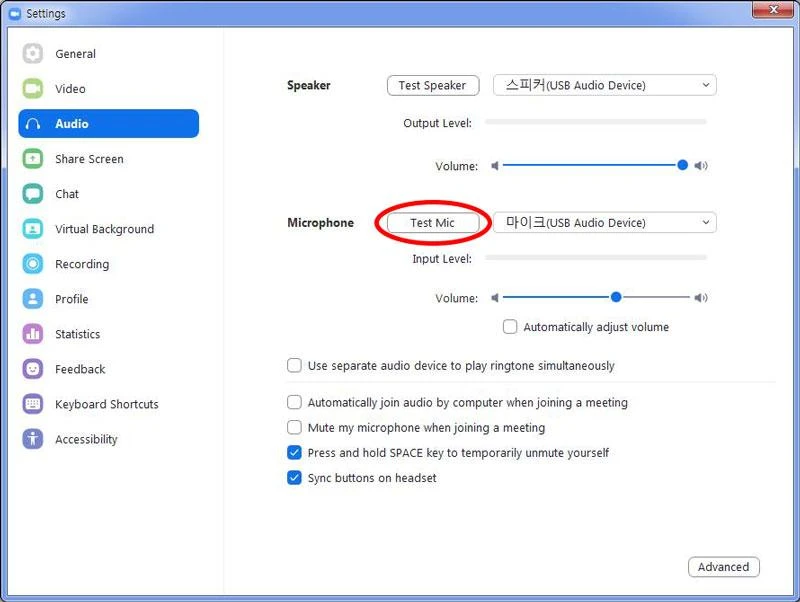Expand the Microphone device dropdown
The width and height of the screenshot is (800, 602).
pos(605,223)
